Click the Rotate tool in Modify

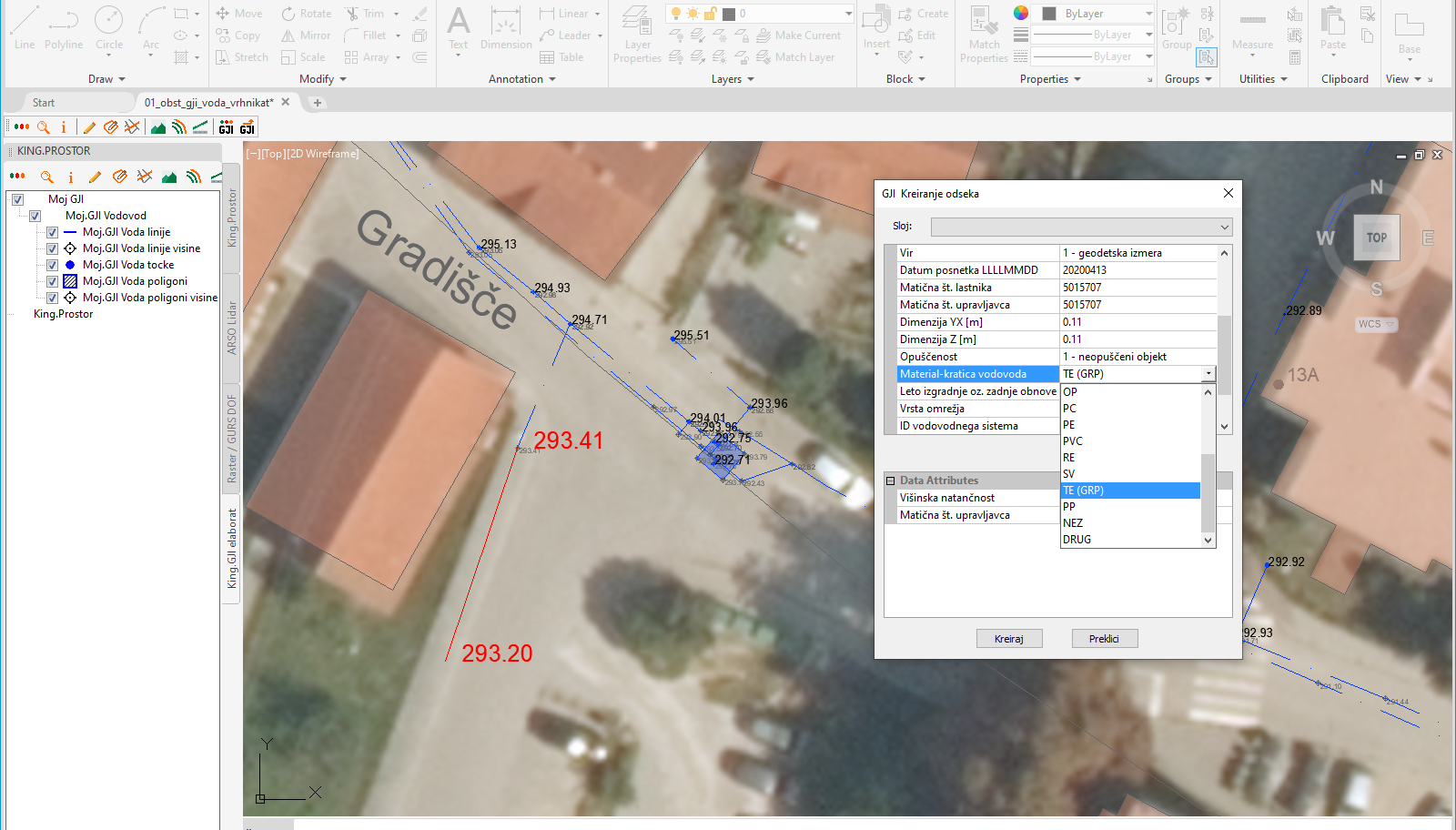point(306,14)
